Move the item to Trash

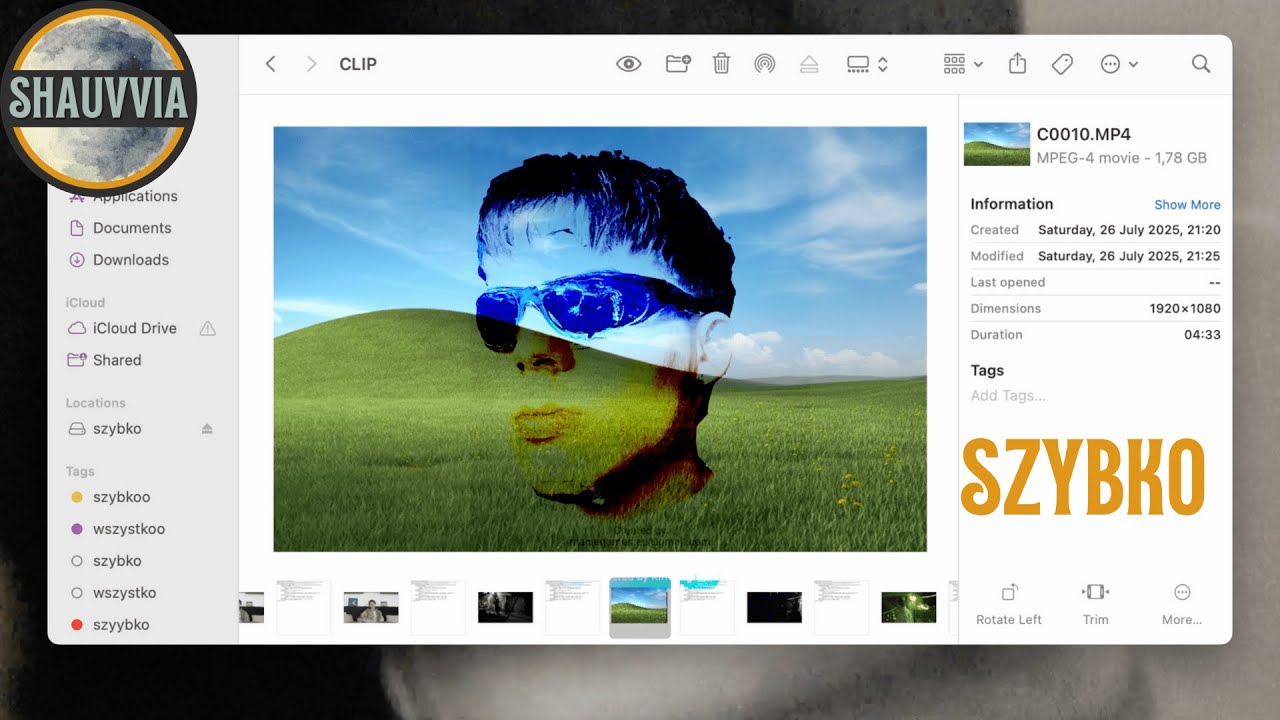point(721,64)
